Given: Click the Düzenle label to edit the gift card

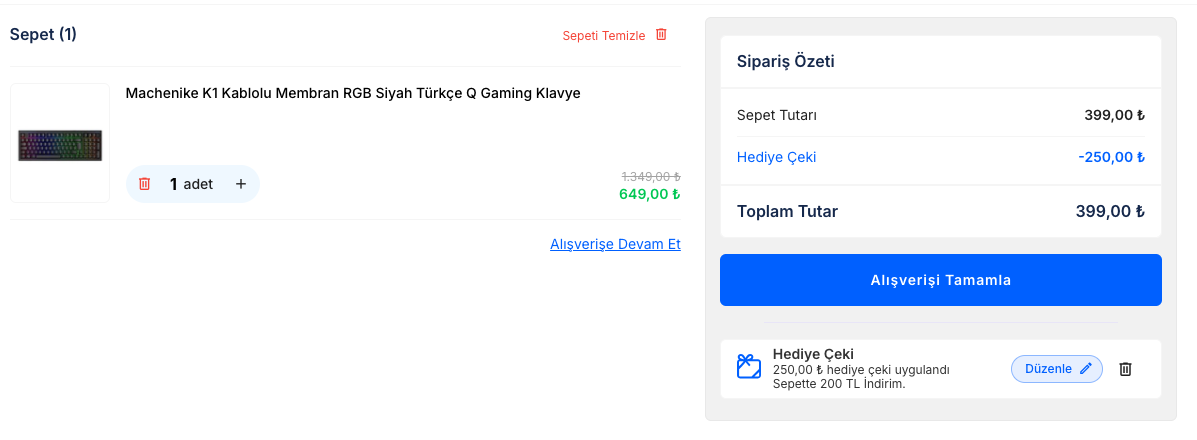Looking at the screenshot, I should (1048, 369).
